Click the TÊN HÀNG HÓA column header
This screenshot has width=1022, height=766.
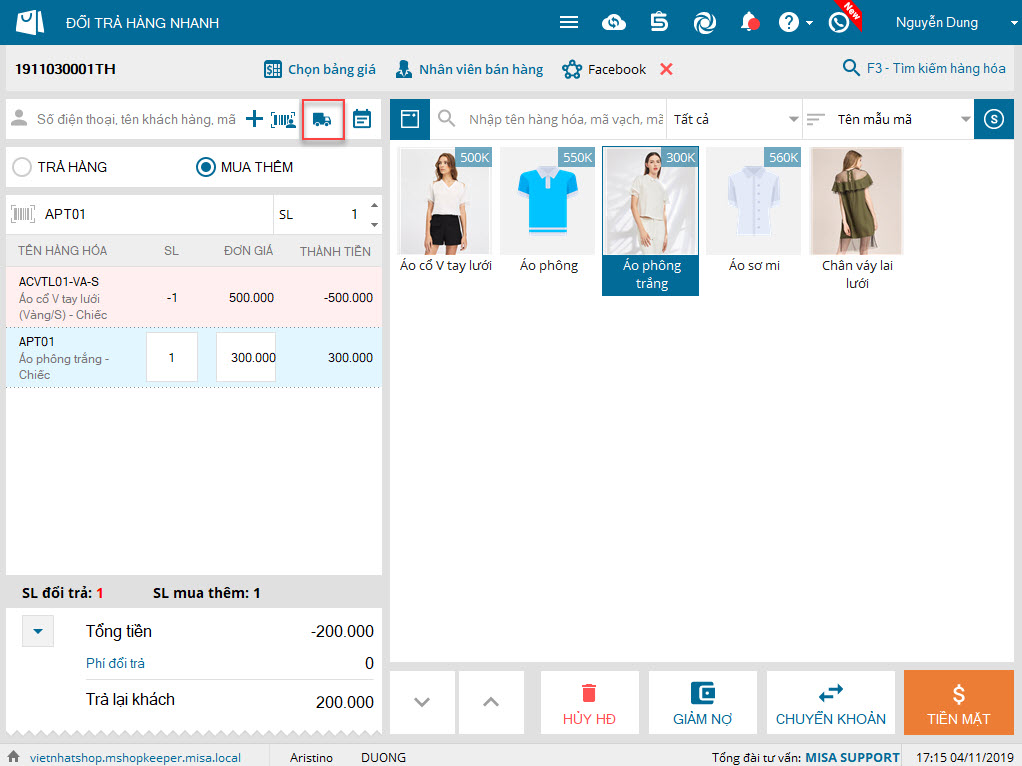[x=63, y=251]
